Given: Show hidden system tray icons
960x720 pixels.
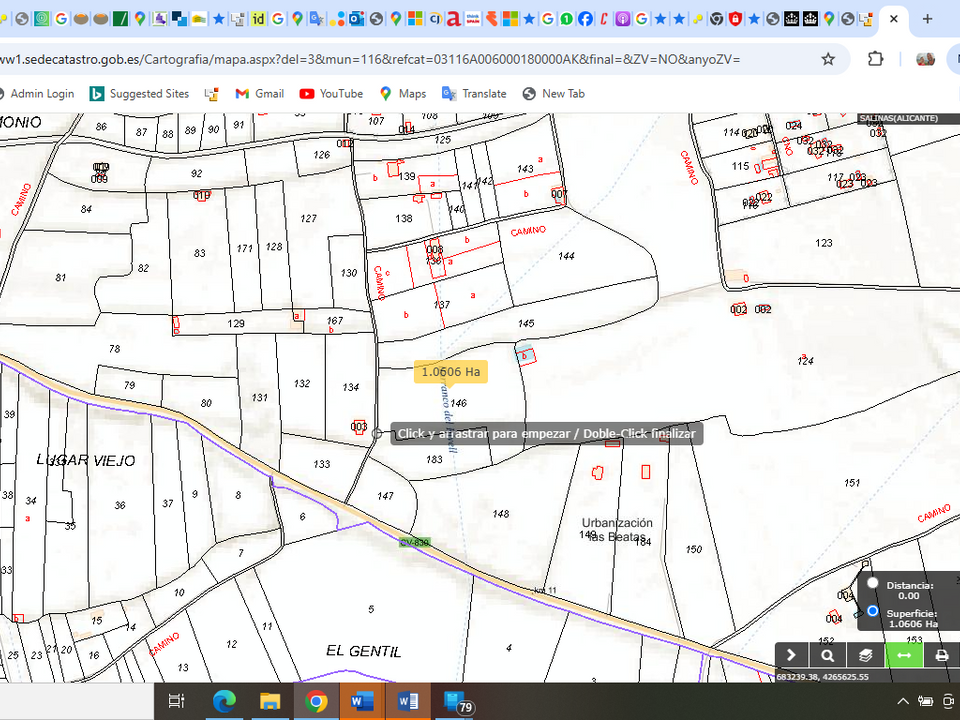Looking at the screenshot, I should [x=903, y=702].
